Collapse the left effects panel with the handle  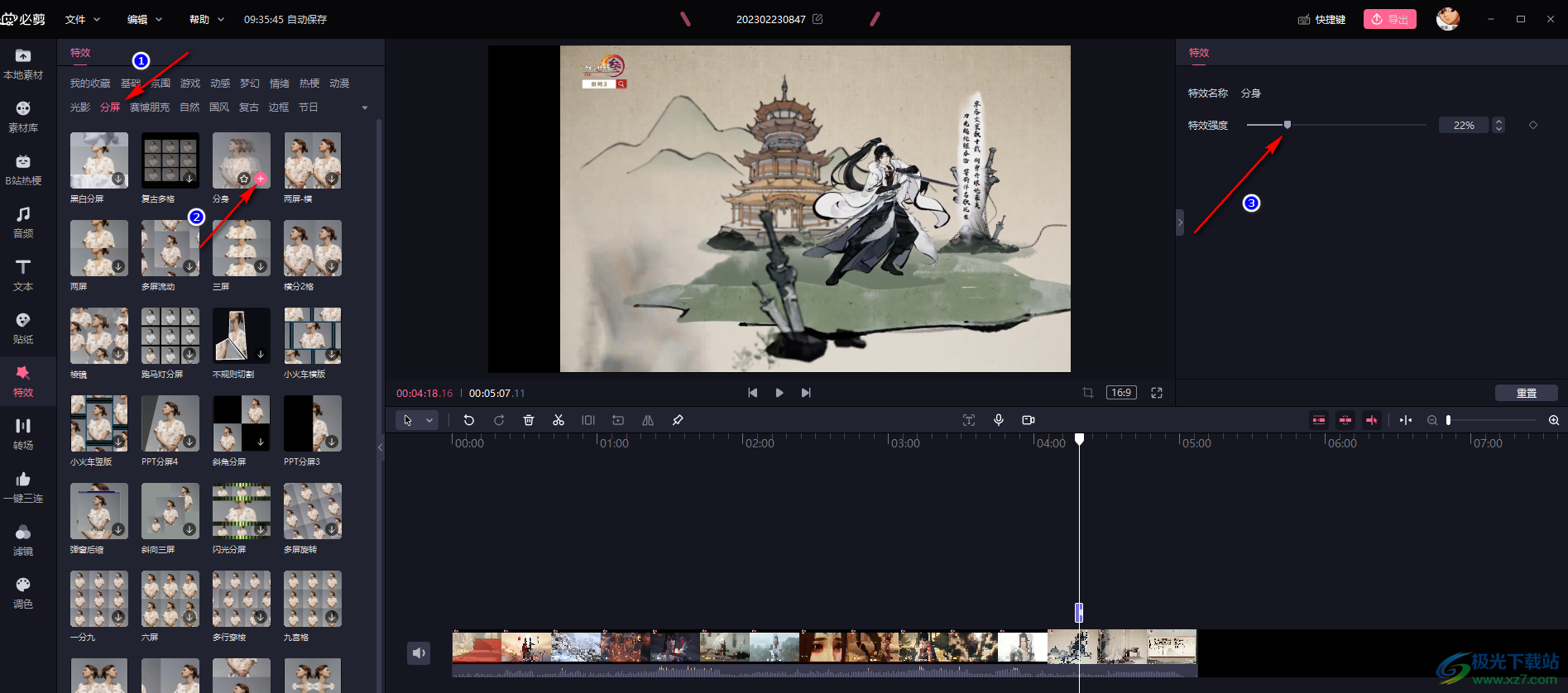381,447
